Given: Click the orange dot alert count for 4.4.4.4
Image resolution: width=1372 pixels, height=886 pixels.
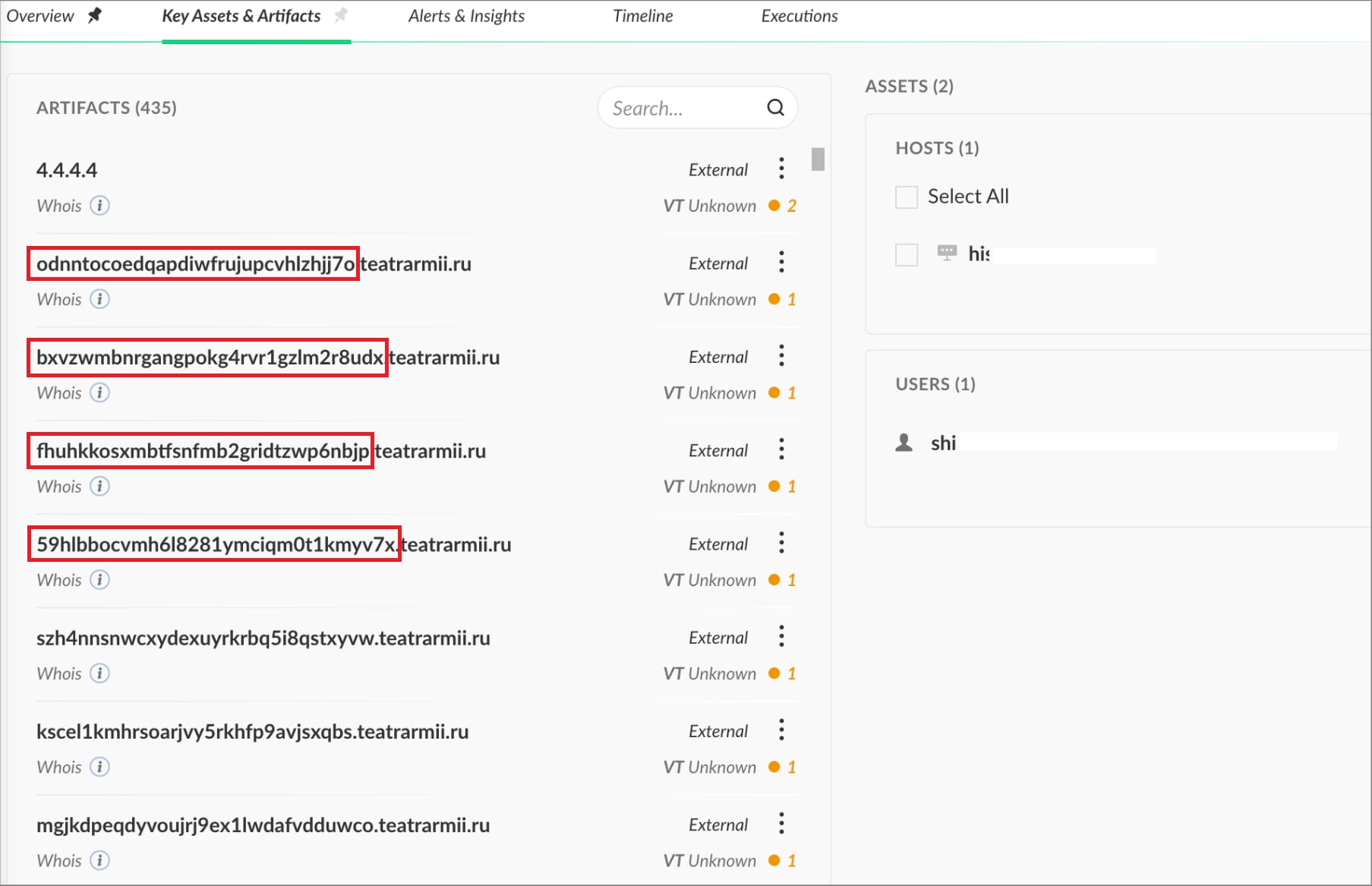Looking at the screenshot, I should tap(783, 206).
